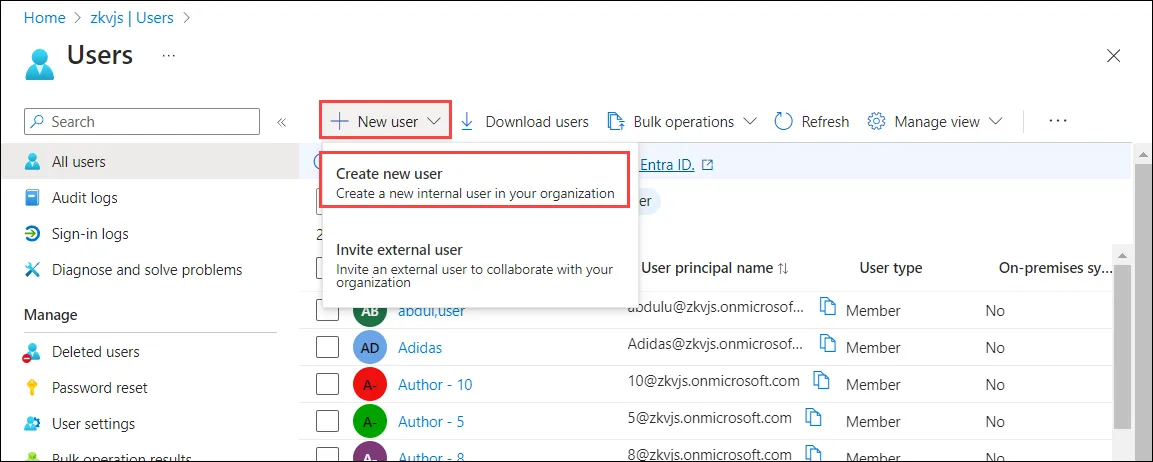Click the Bulk operations document icon
Screen dimensions: 1153x462
point(615,121)
